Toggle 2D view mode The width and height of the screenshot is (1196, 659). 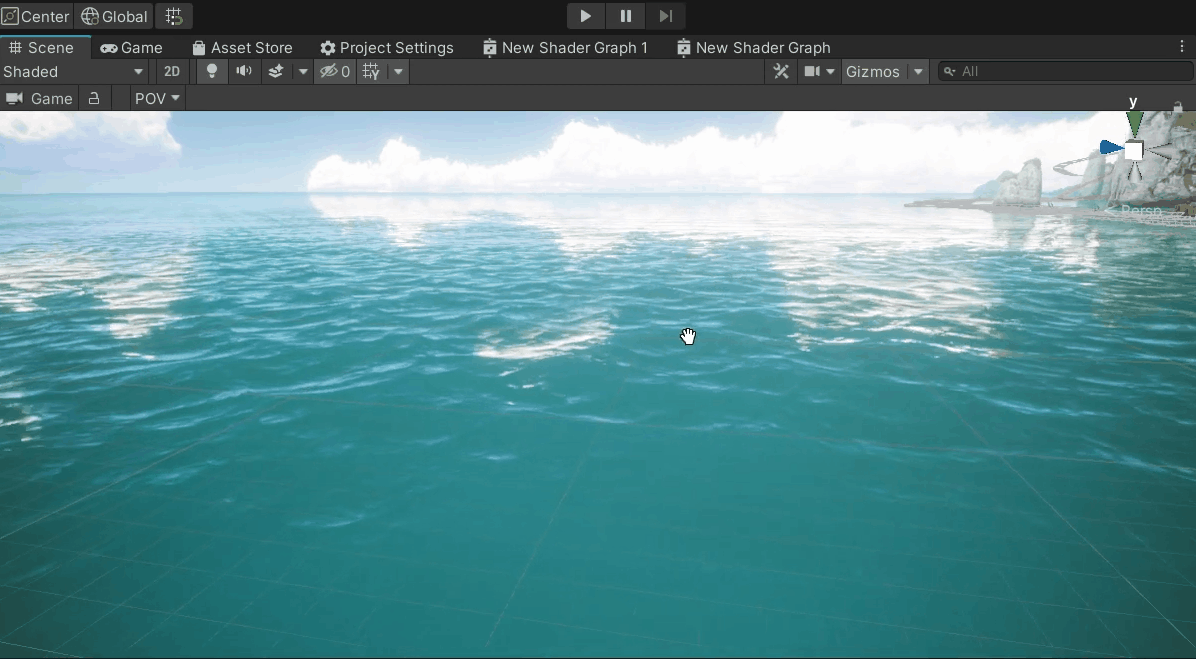tap(172, 71)
